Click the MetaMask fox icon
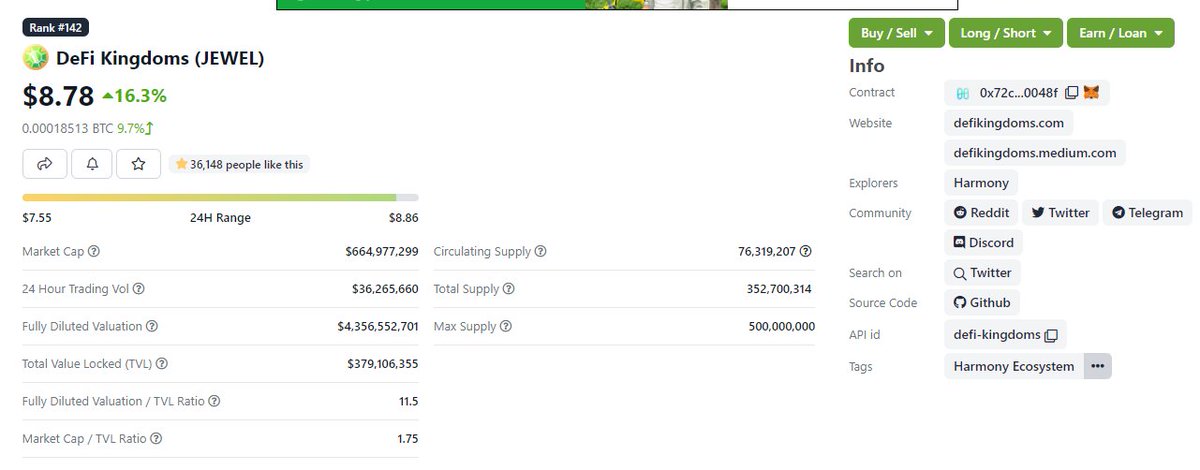1200x470 pixels. click(x=1091, y=93)
